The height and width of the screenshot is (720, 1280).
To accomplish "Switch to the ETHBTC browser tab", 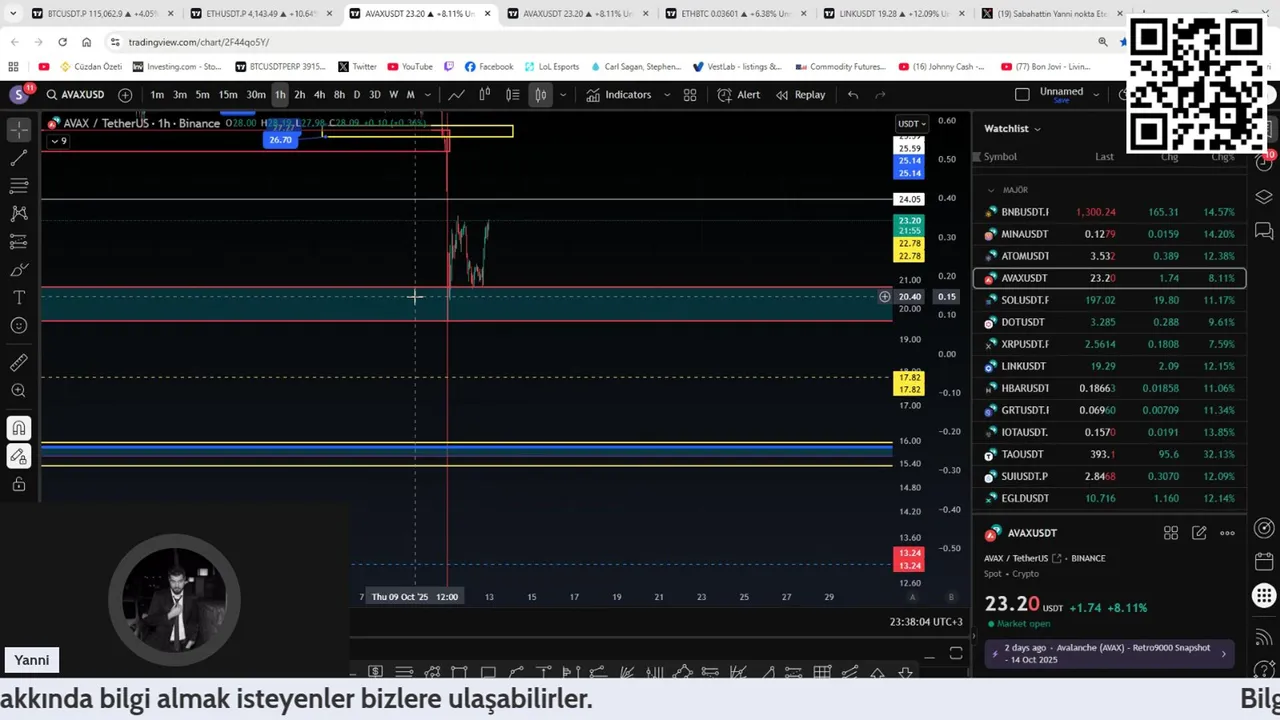I will pyautogui.click(x=736, y=14).
